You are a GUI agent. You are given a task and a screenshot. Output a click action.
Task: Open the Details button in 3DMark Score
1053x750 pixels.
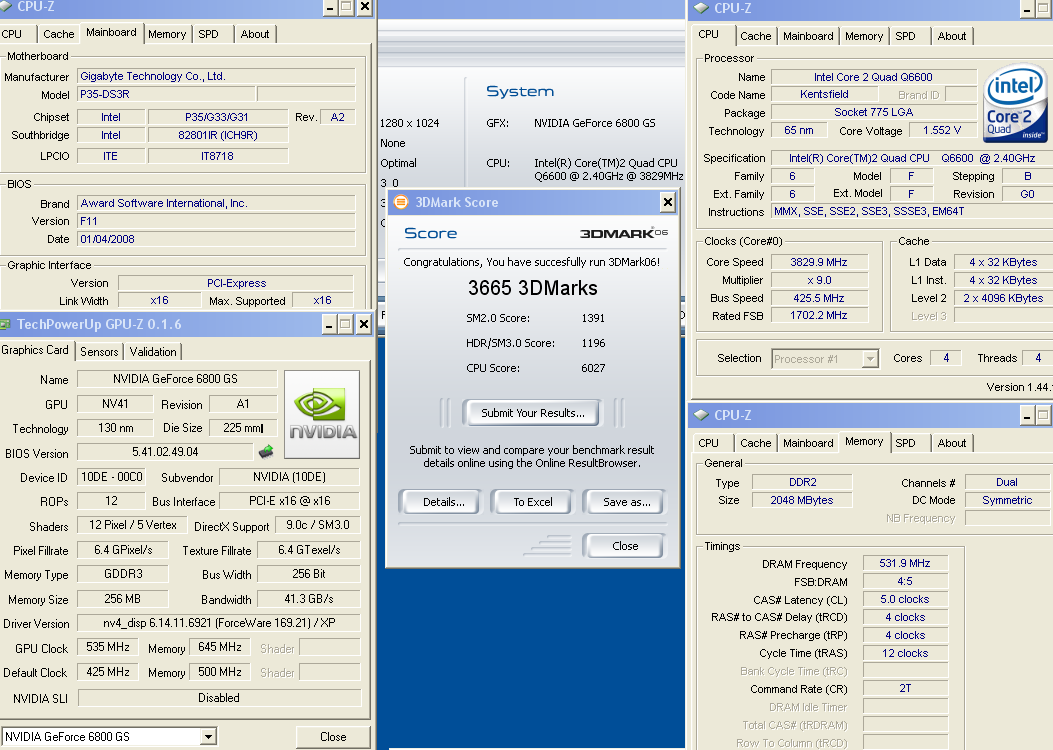(x=443, y=502)
